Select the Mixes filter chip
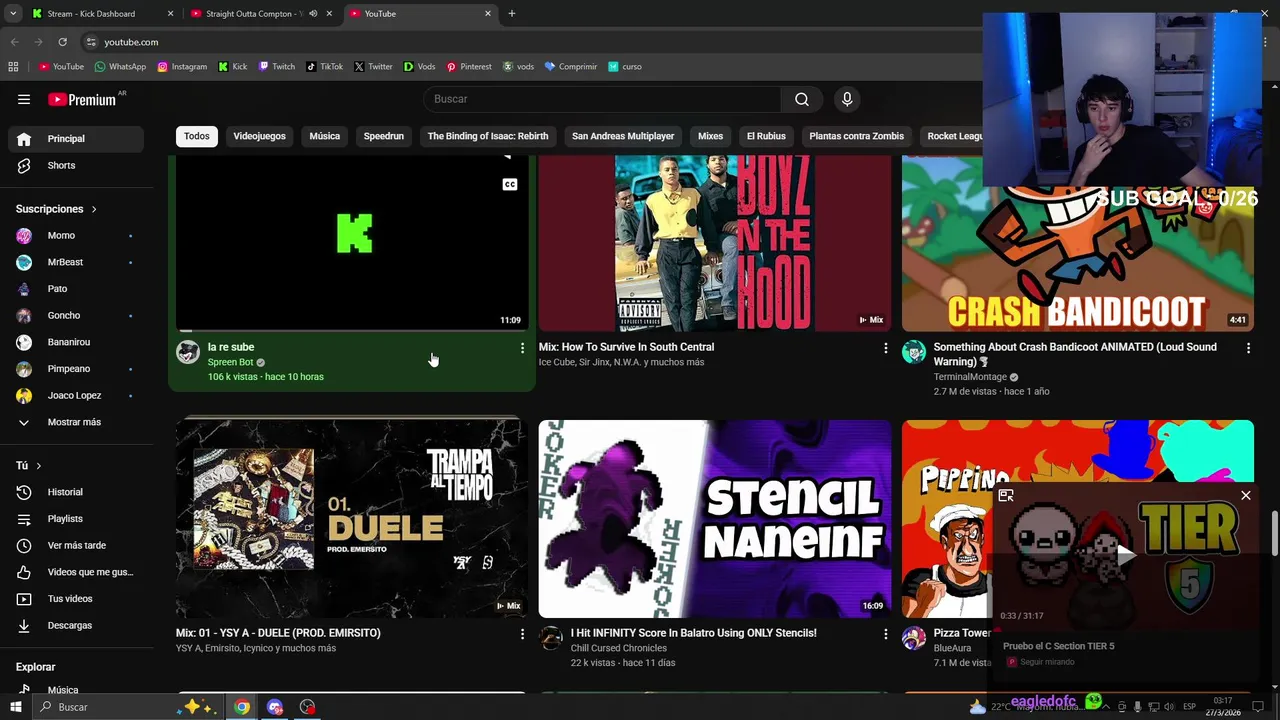This screenshot has height=720, width=1280. pos(710,136)
